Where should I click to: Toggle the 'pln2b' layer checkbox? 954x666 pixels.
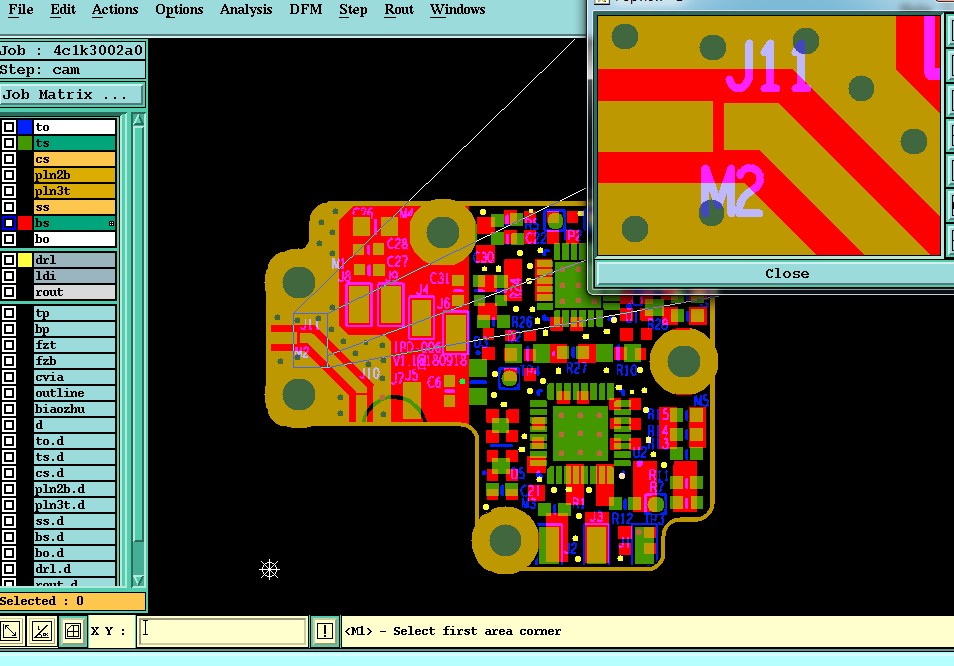pos(9,175)
